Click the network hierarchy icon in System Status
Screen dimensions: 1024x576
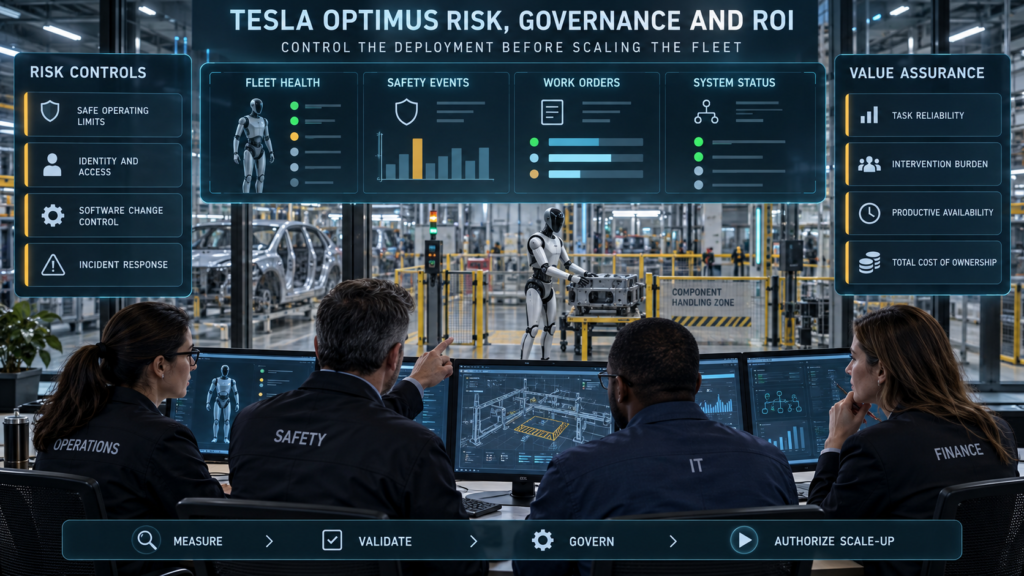(x=706, y=112)
